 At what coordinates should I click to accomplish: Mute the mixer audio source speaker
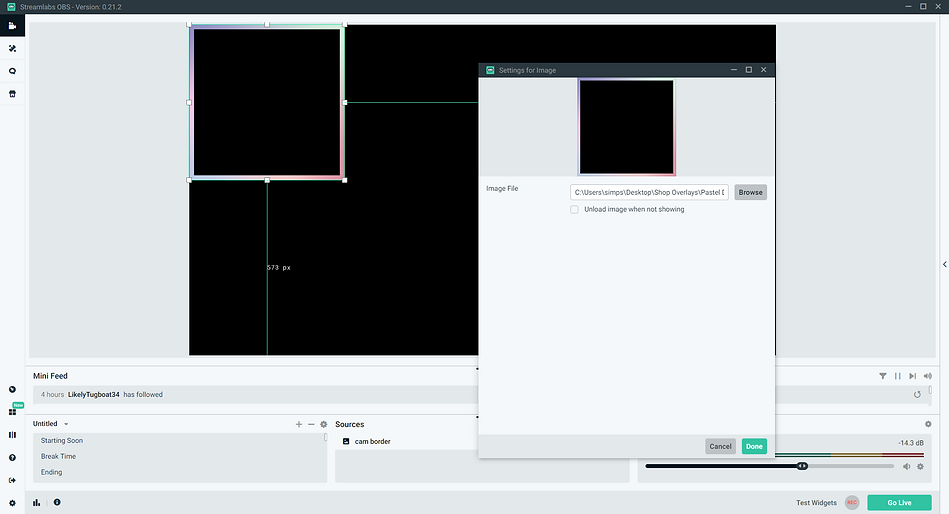pyautogui.click(x=906, y=466)
